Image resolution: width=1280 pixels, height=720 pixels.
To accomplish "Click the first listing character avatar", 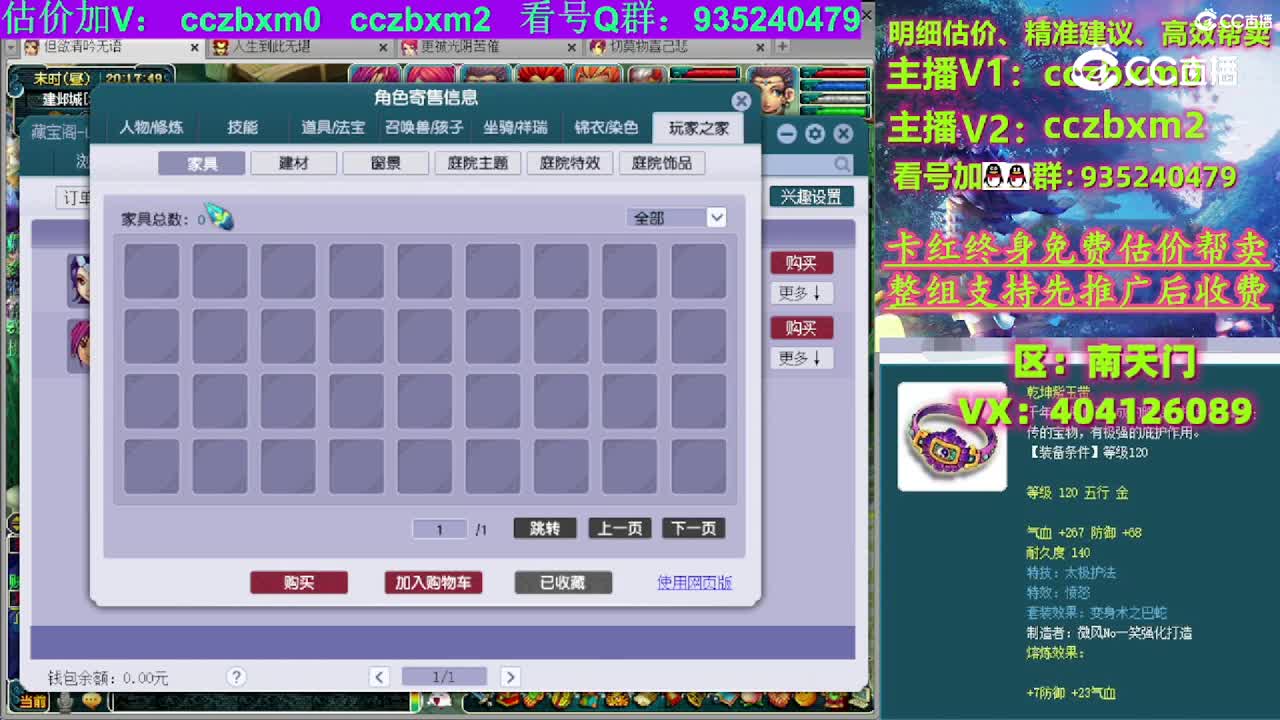I will pos(78,280).
